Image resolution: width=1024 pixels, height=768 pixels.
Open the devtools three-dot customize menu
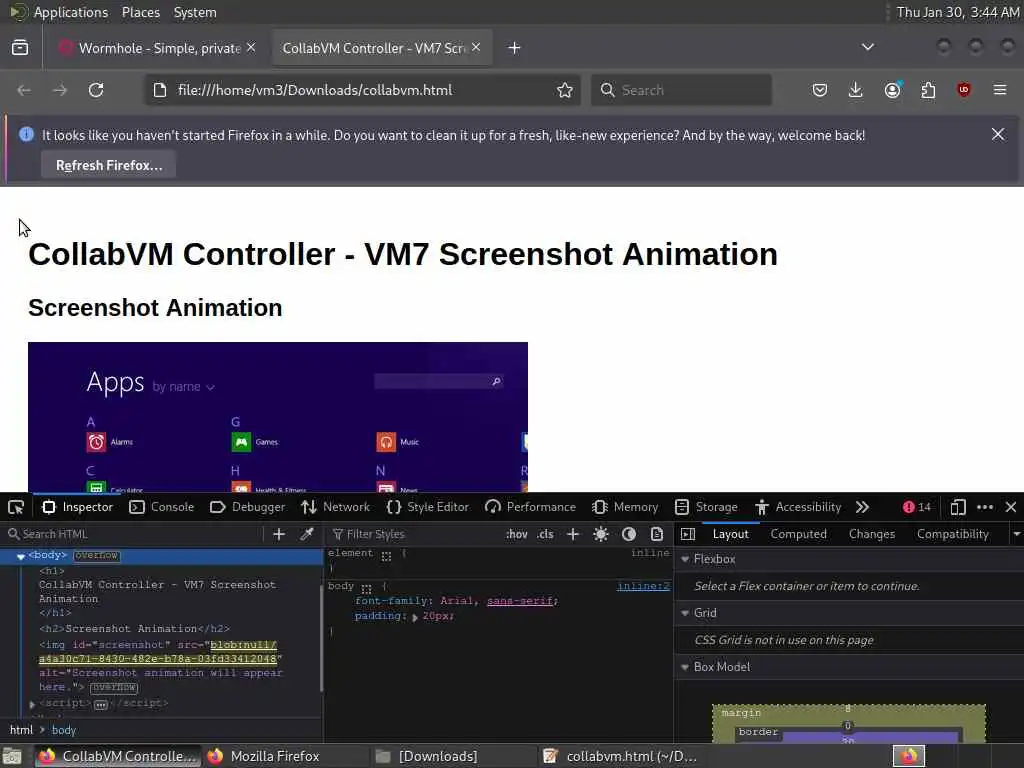click(985, 507)
